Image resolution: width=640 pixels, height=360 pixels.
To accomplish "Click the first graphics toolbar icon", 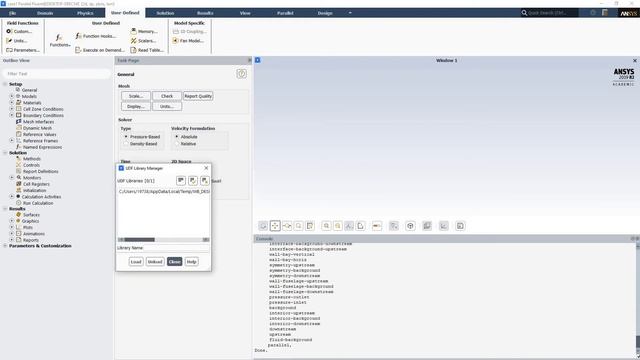I will pyautogui.click(x=263, y=226).
